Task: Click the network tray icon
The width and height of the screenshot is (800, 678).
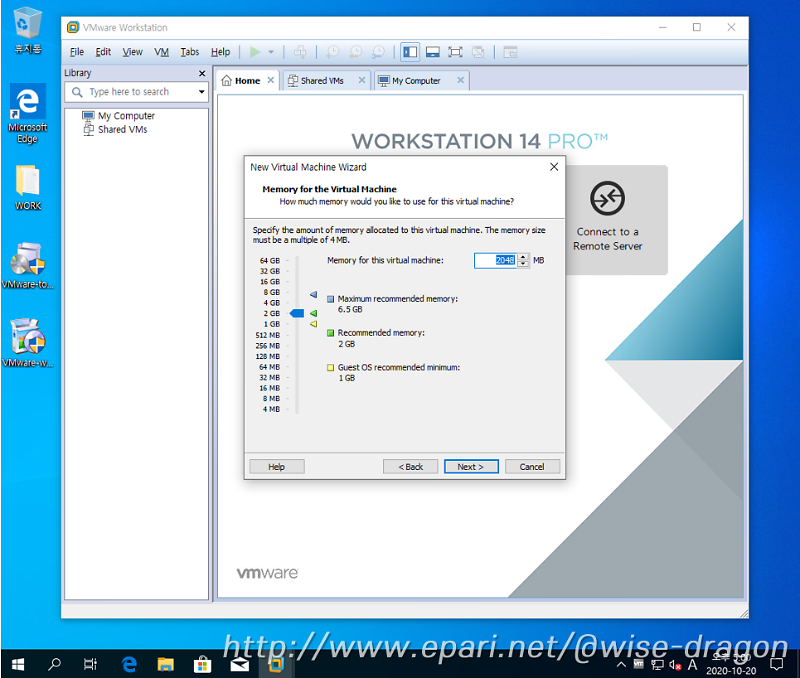Action: (657, 665)
